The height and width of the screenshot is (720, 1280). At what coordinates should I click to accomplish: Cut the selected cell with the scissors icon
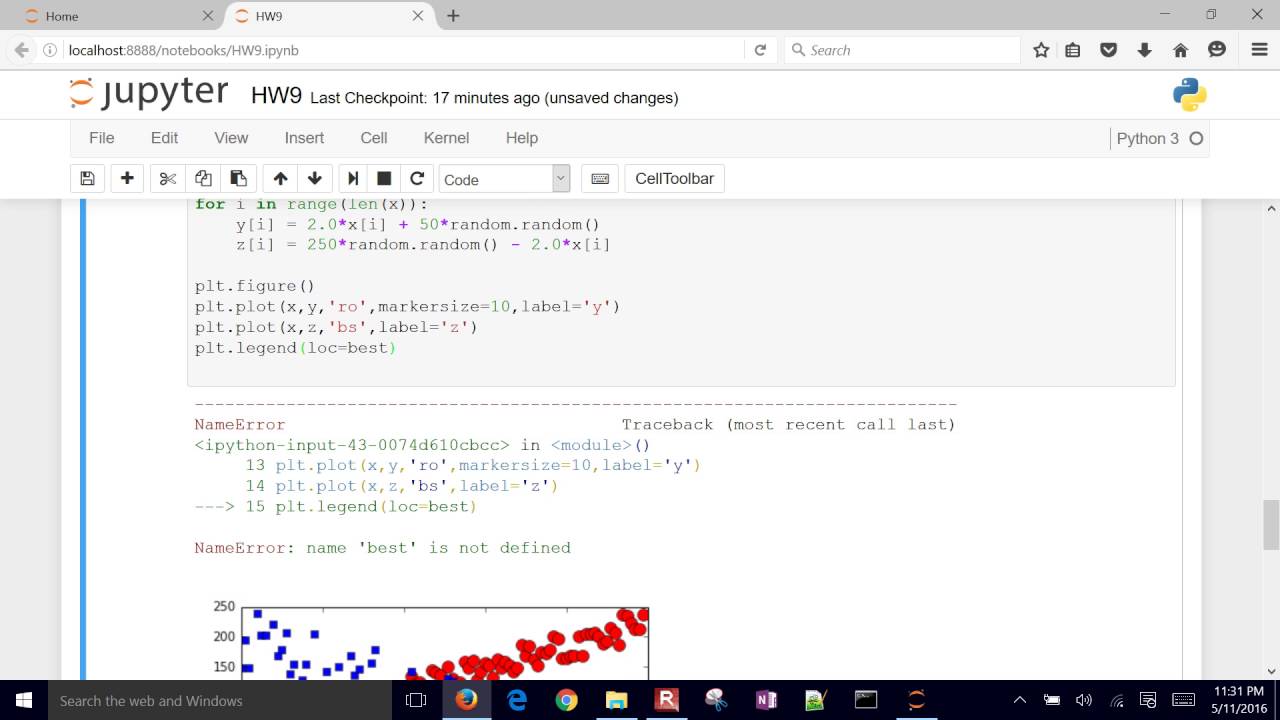(168, 179)
